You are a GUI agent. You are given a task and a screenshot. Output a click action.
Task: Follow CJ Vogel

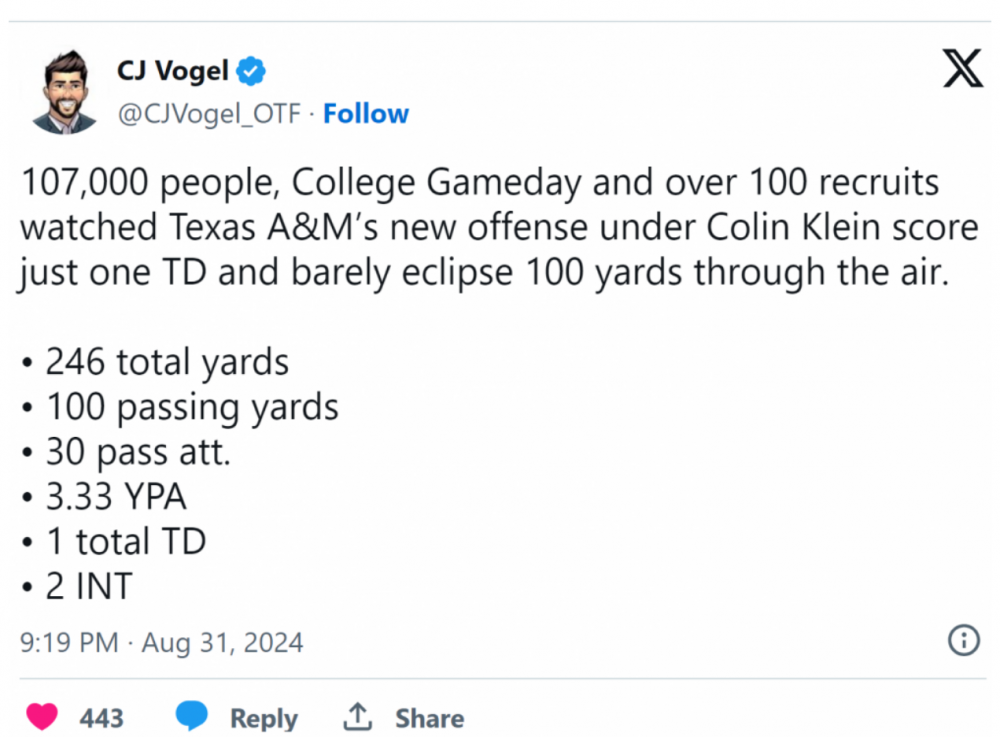point(366,114)
